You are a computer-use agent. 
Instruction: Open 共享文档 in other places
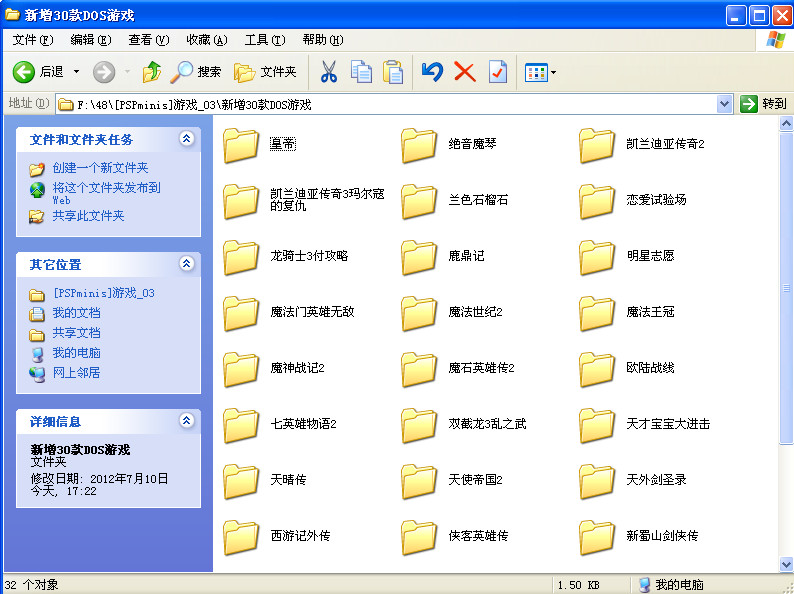click(76, 333)
